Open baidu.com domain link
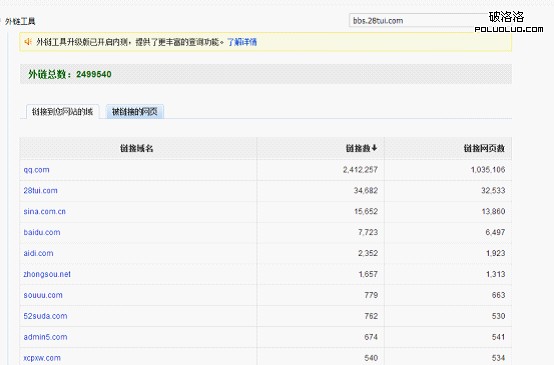554x365 pixels. point(42,232)
